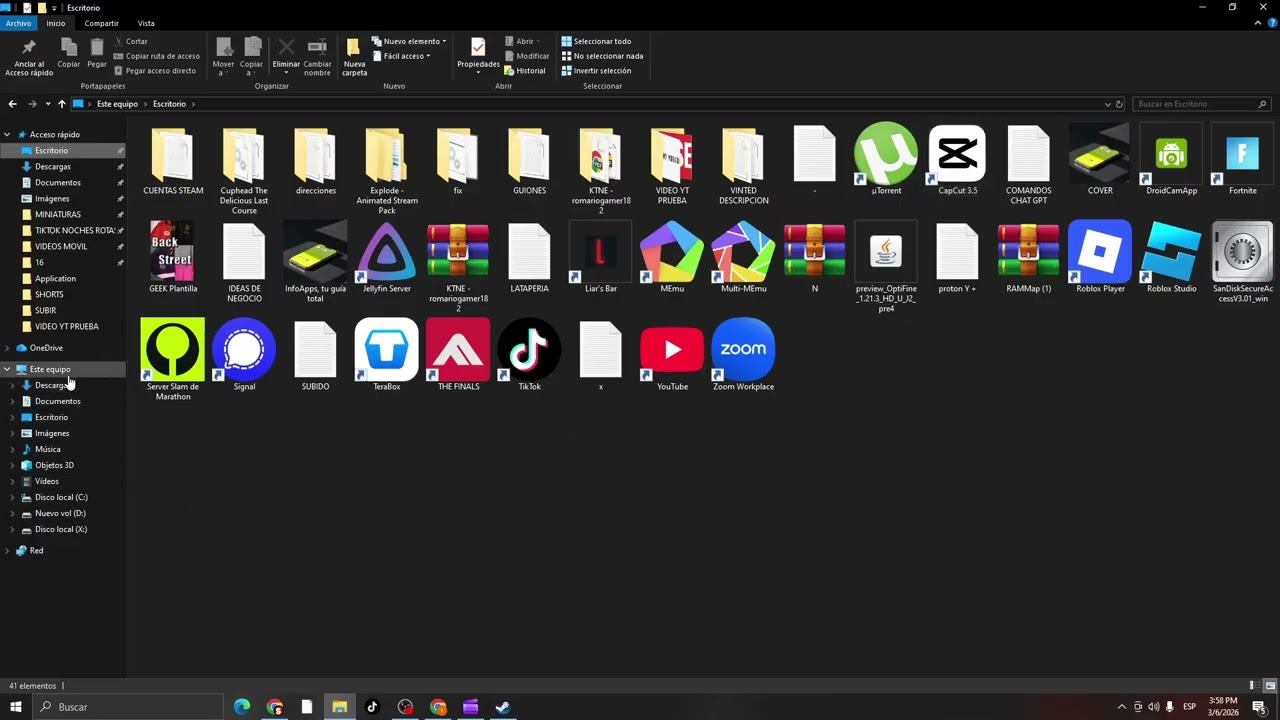Click Pegar acceso directo

pos(155,71)
